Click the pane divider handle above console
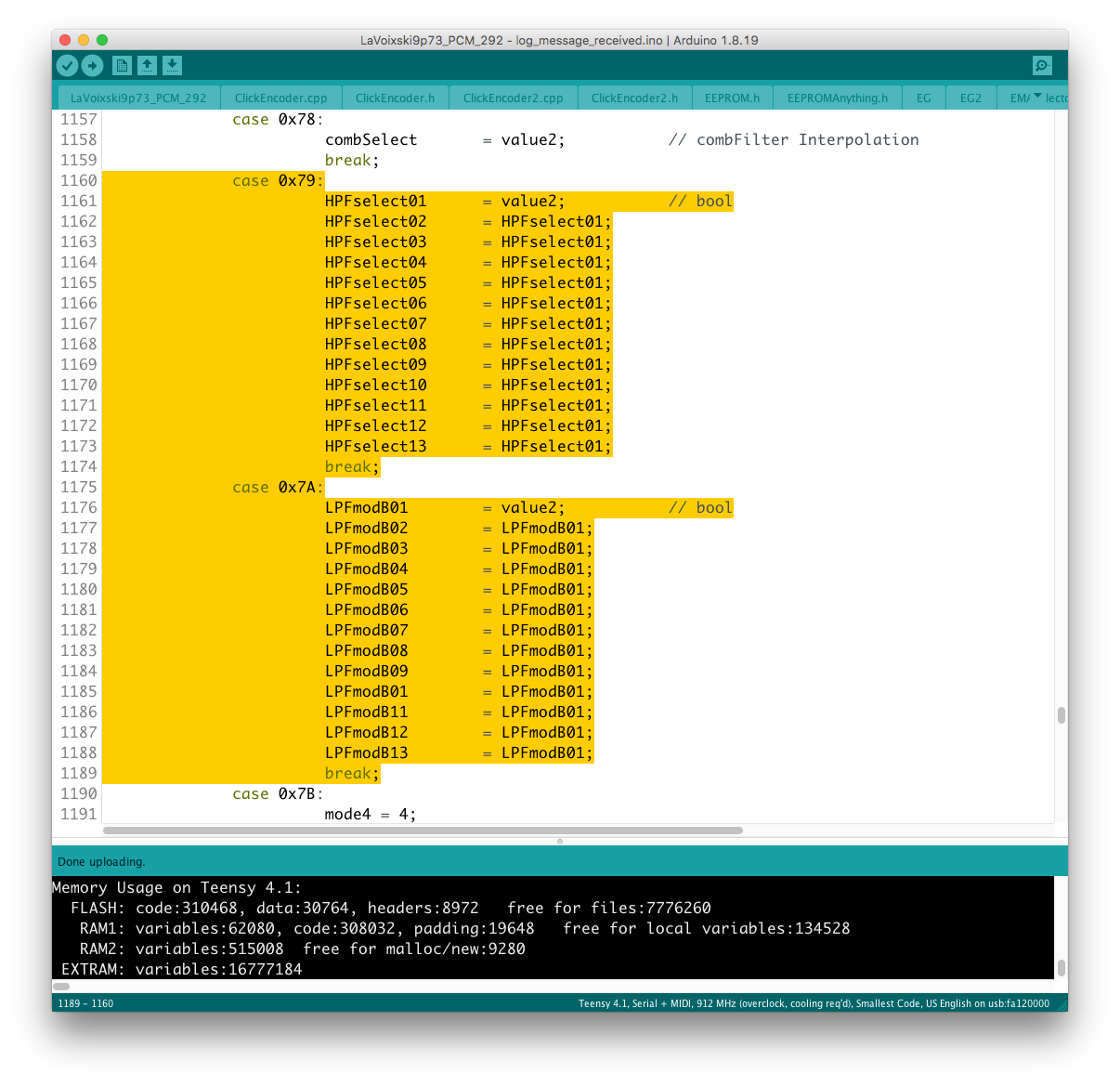Screen dimensions: 1120x1086 coord(560,842)
